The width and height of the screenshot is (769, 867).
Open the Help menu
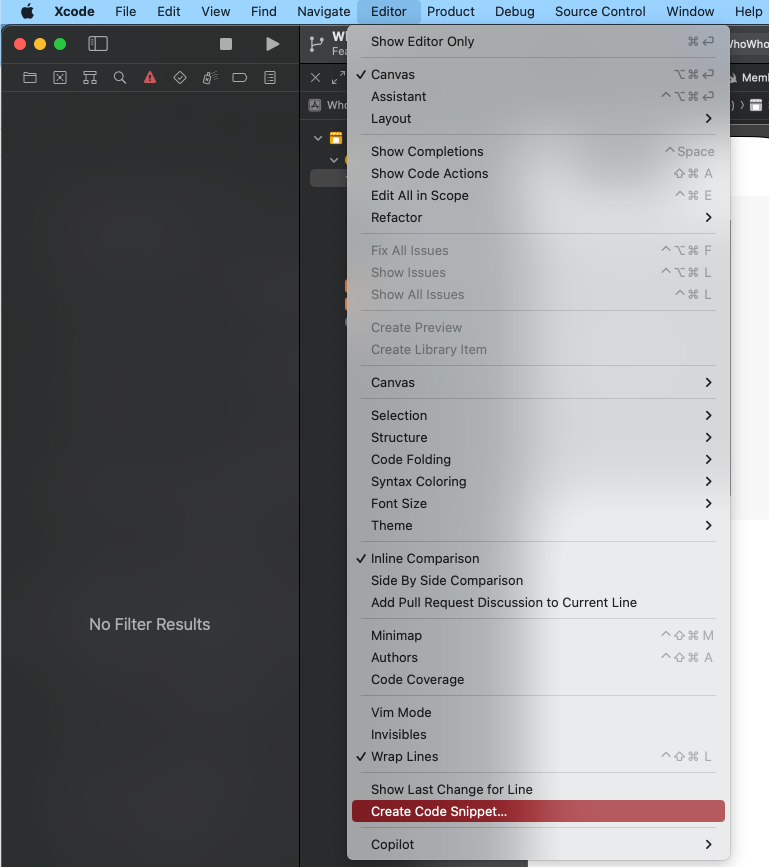pyautogui.click(x=749, y=12)
